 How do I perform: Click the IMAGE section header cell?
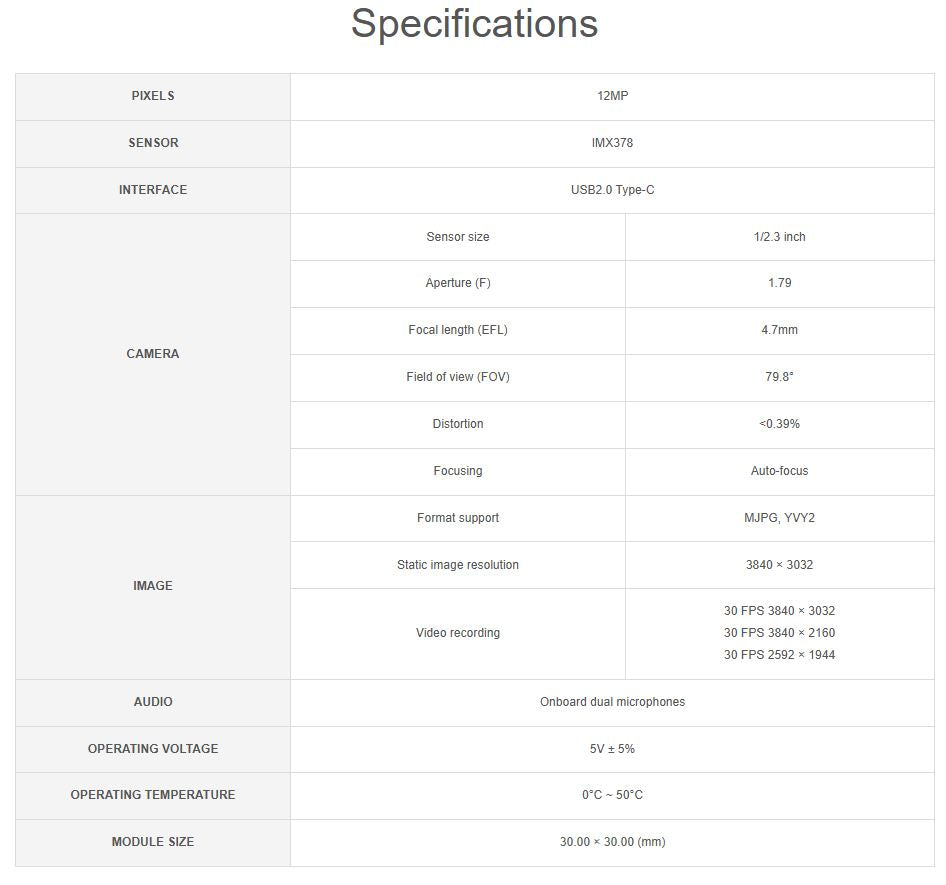[153, 586]
